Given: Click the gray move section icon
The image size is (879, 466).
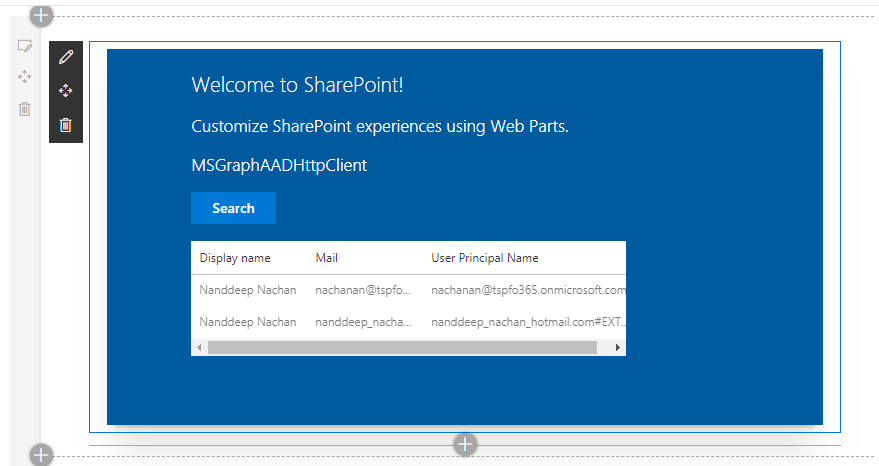Looking at the screenshot, I should 25,77.
